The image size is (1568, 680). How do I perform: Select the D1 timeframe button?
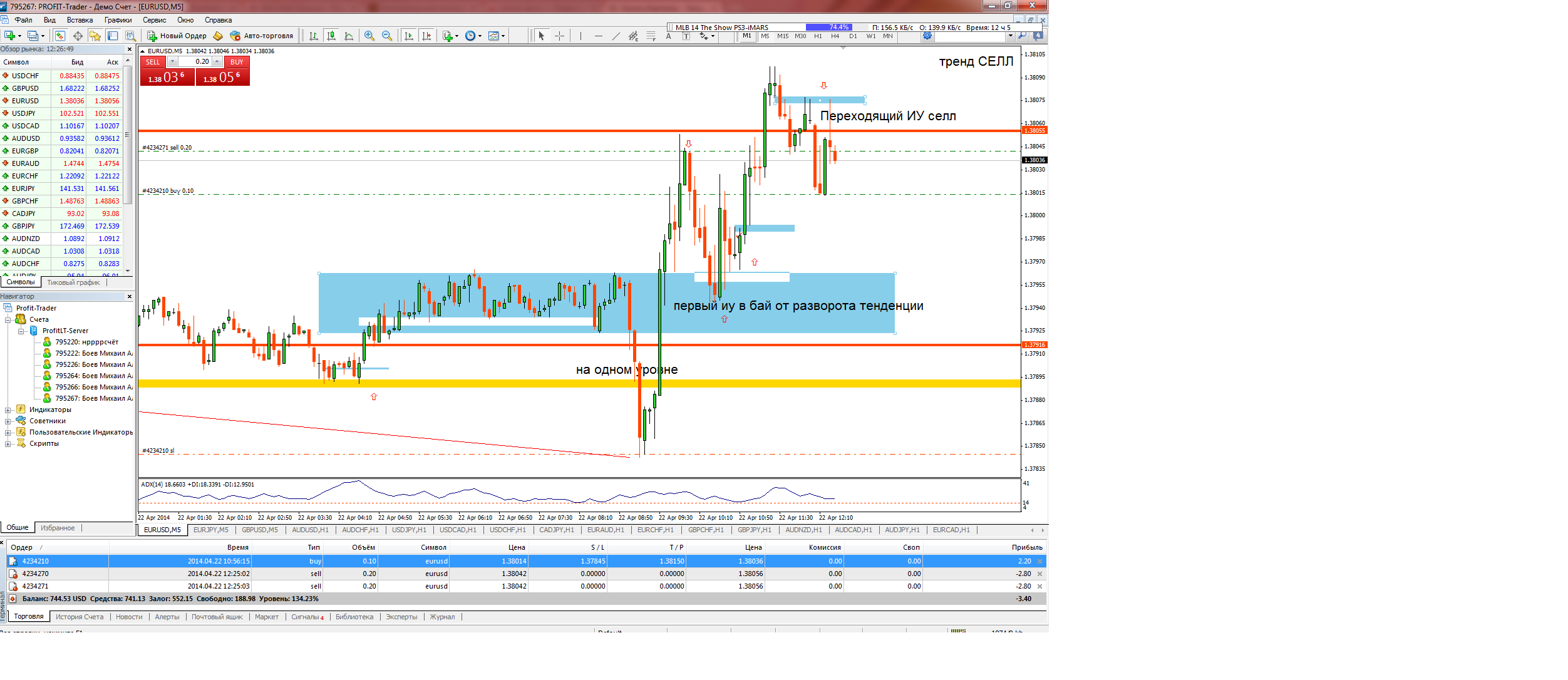point(853,36)
